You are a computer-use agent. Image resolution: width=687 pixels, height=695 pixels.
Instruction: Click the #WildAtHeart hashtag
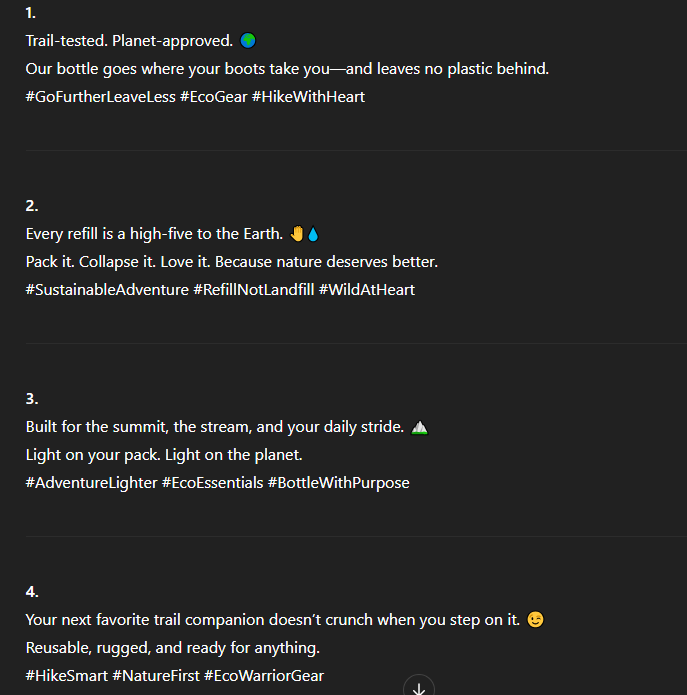(367, 290)
